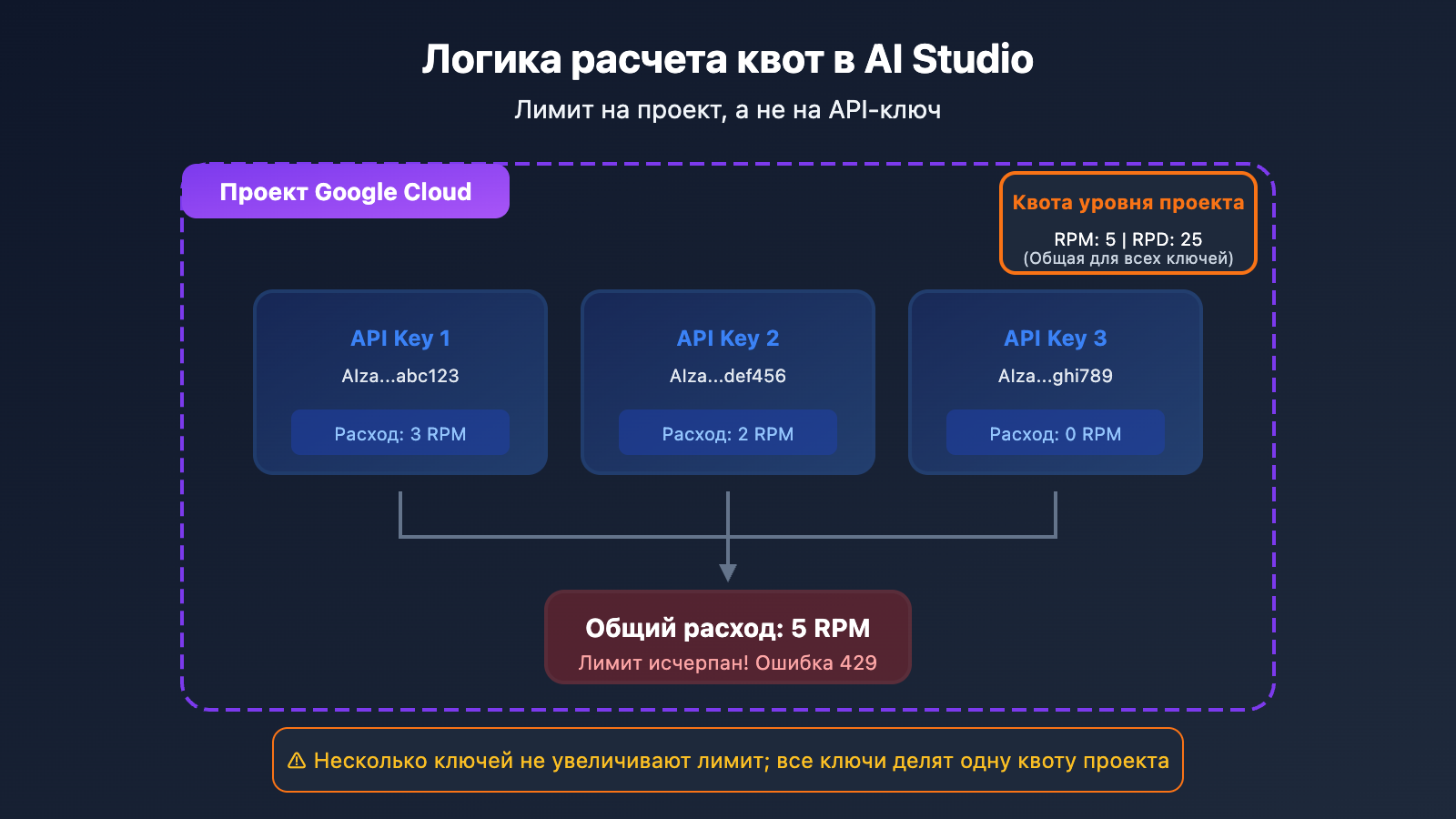Image resolution: width=1456 pixels, height=819 pixels.
Task: Click the orange quota badge Квота уровня проекта
Action: [x=1128, y=204]
